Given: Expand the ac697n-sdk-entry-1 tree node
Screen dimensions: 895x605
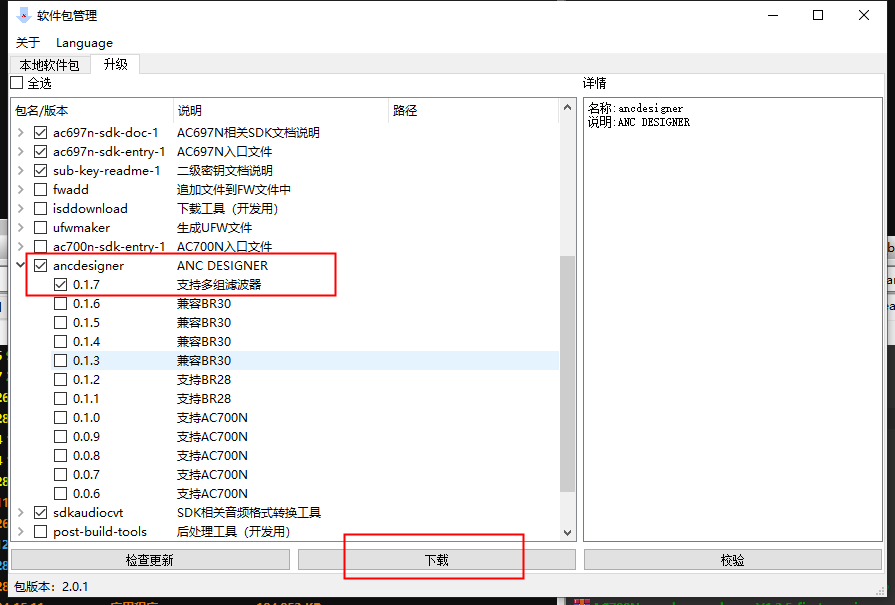Looking at the screenshot, I should click(x=21, y=151).
